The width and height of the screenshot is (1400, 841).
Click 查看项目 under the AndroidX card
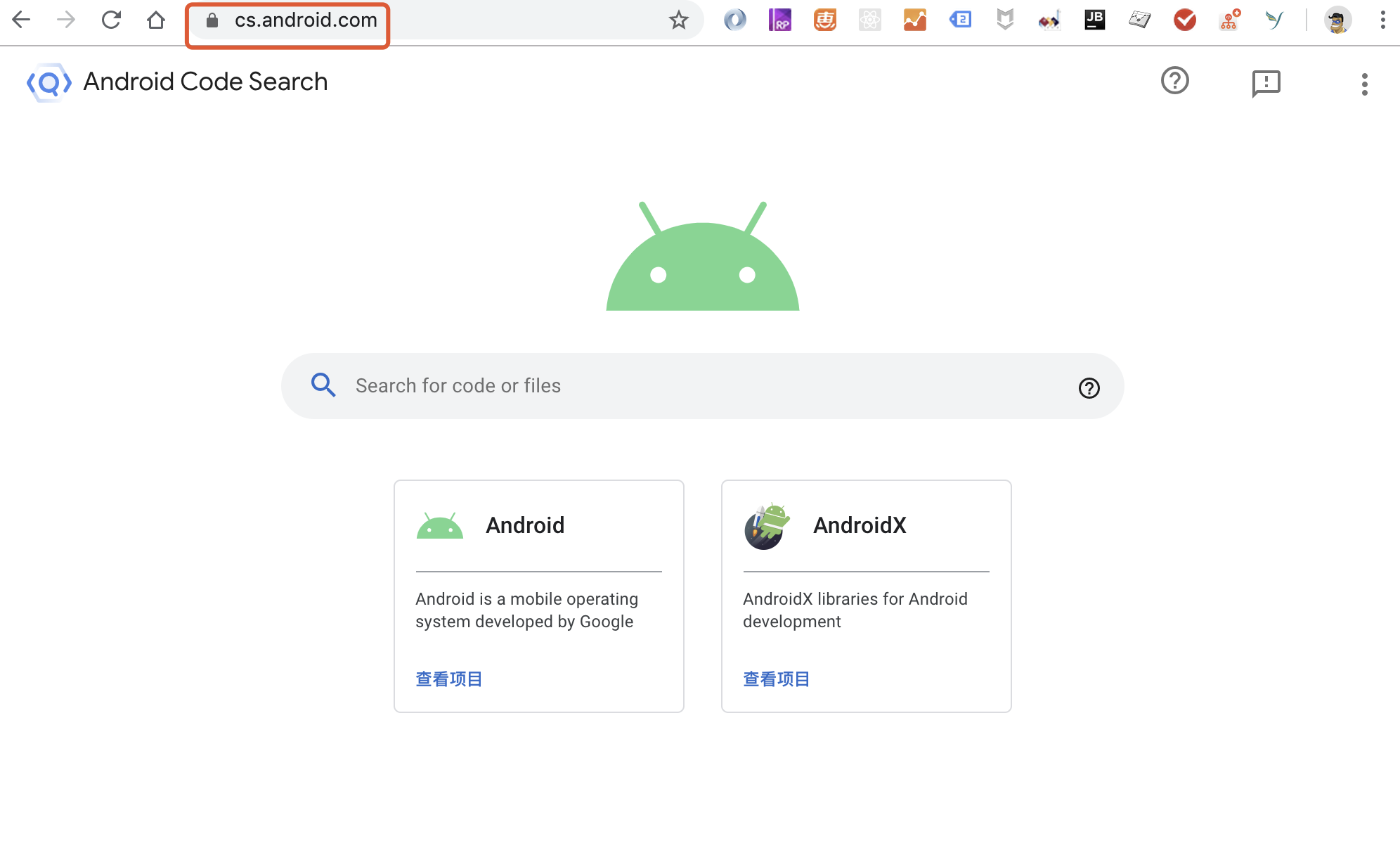pos(777,679)
